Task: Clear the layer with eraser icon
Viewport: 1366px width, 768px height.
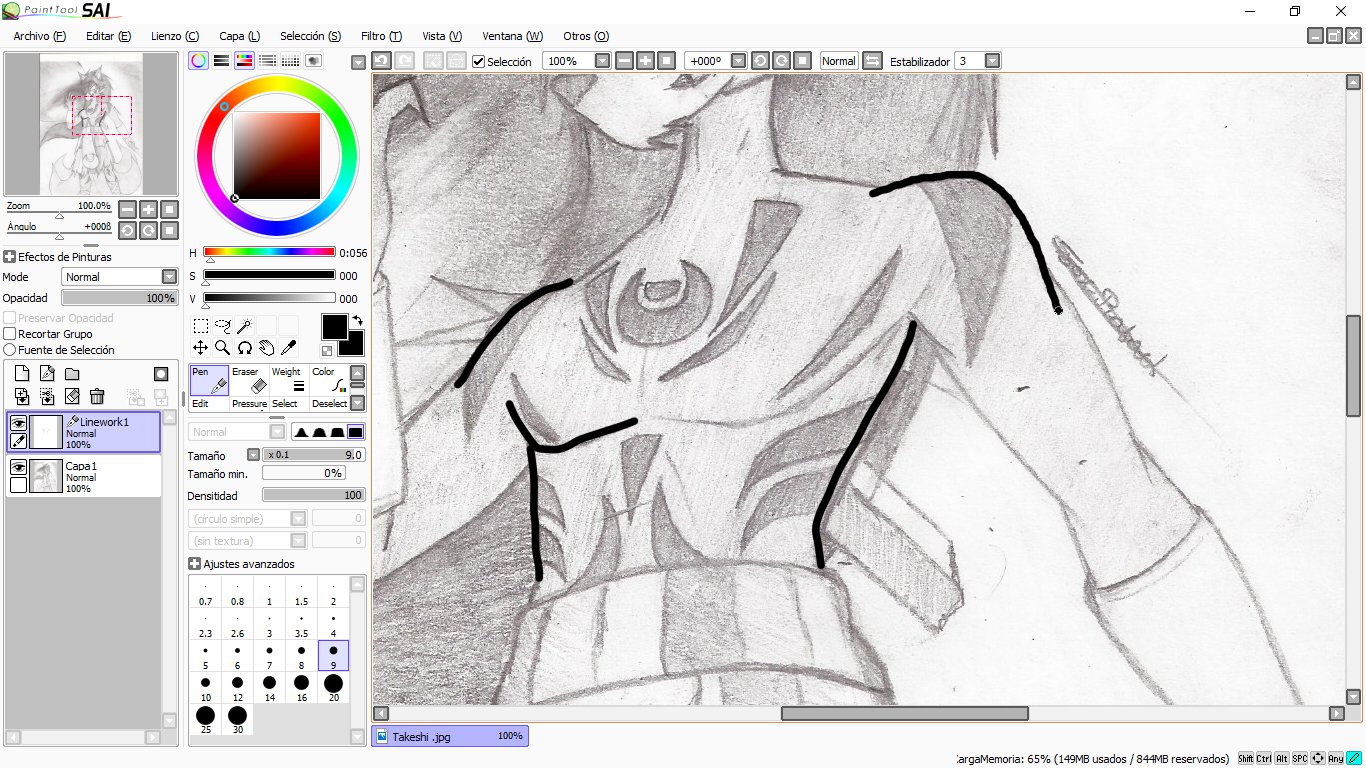Action: pos(72,397)
